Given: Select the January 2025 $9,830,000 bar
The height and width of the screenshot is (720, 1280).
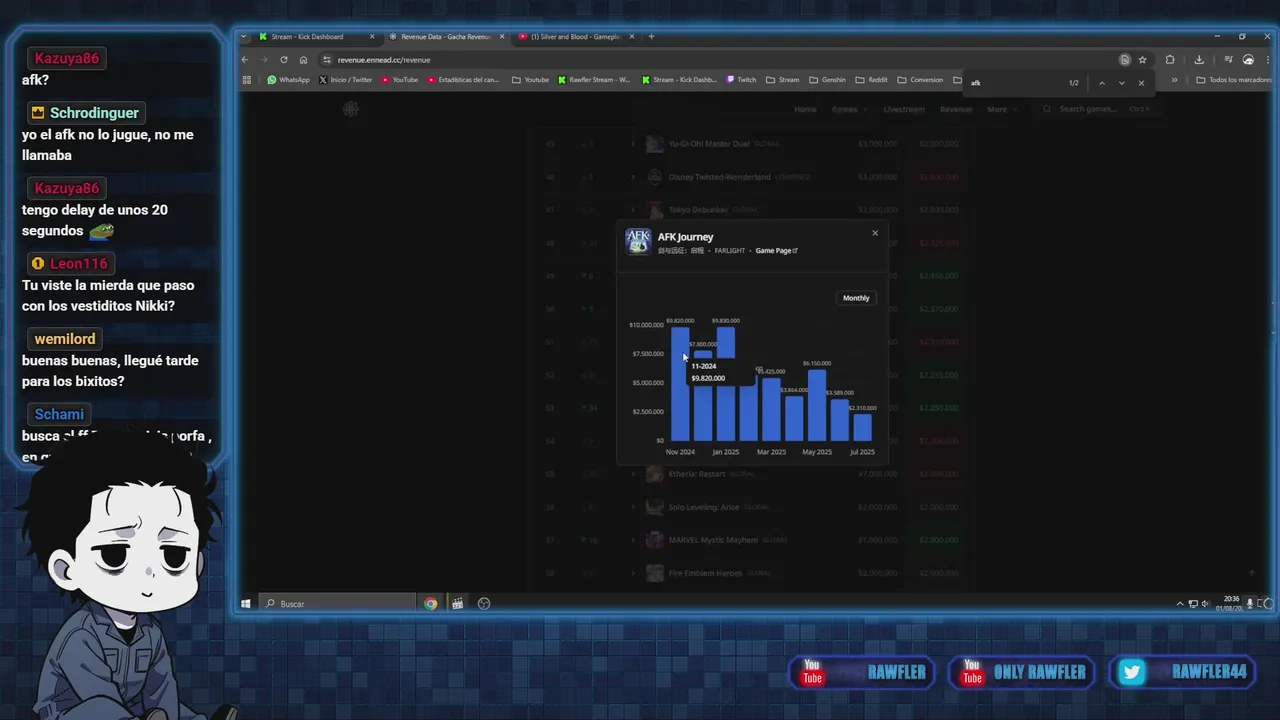Looking at the screenshot, I should click(725, 384).
